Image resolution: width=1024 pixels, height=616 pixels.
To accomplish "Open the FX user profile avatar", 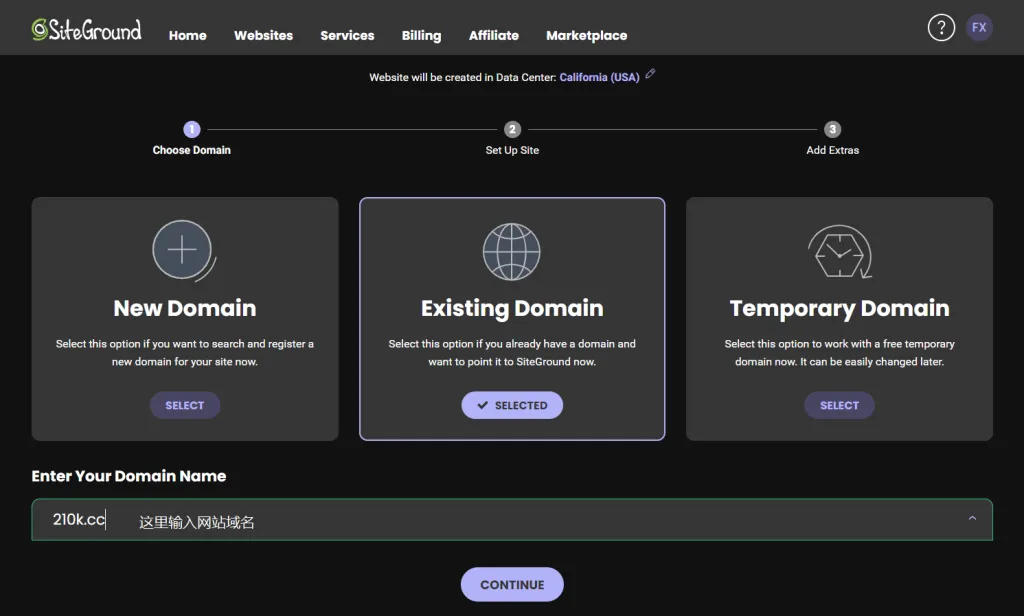I will (x=979, y=28).
